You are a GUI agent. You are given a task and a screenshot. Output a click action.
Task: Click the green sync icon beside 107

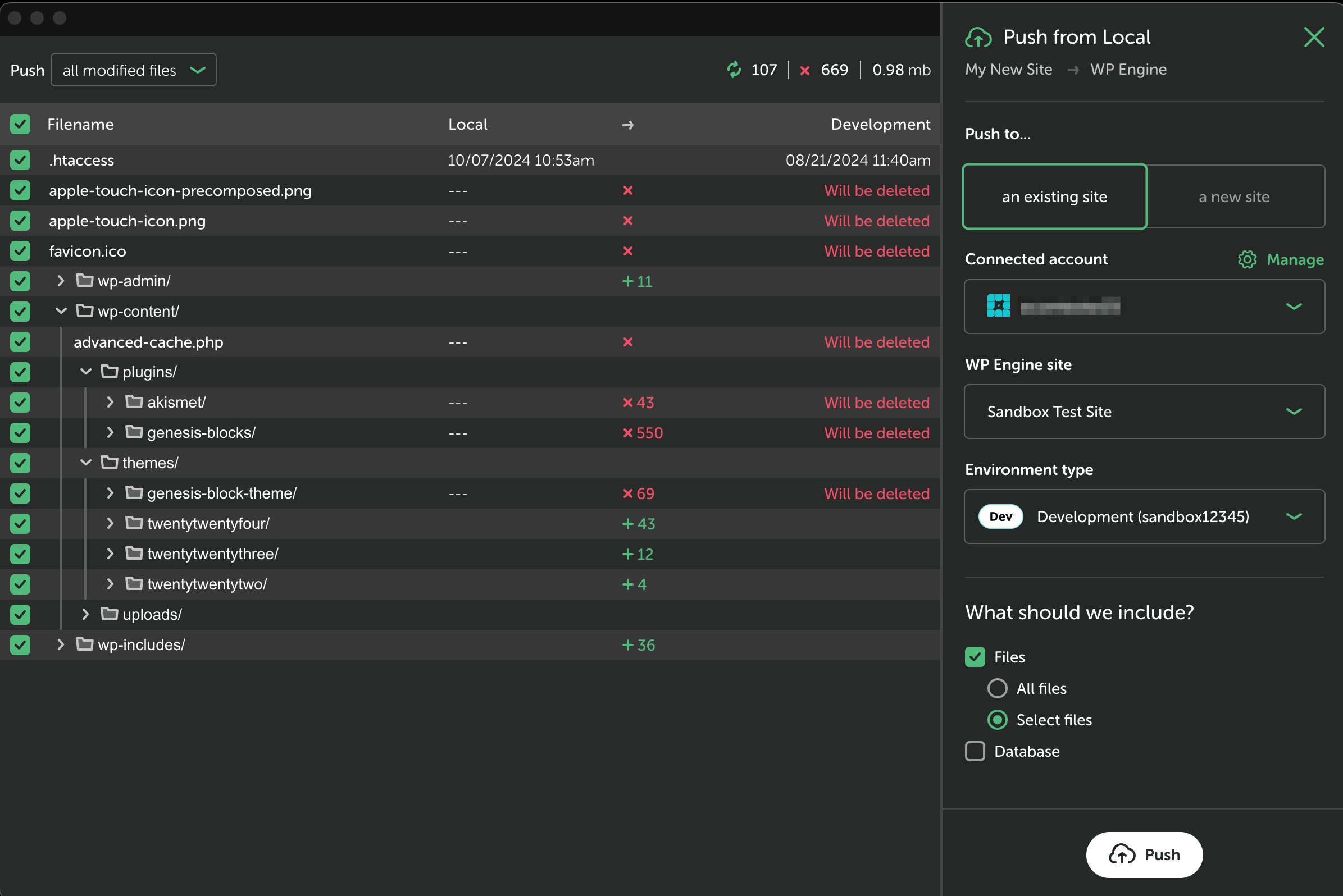734,70
